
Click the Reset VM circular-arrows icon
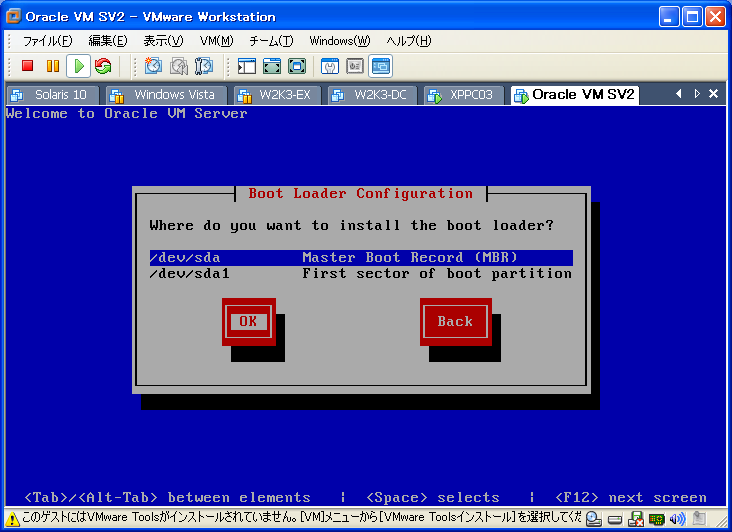(x=103, y=66)
